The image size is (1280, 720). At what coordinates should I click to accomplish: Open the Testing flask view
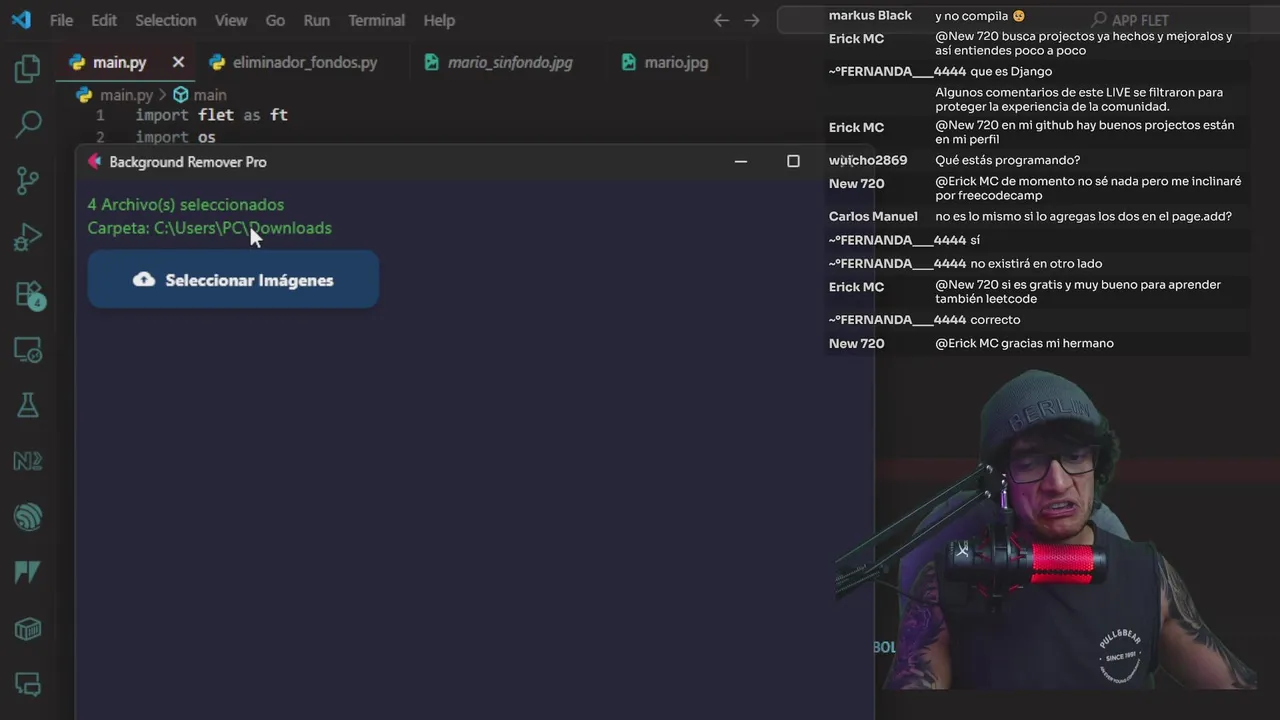[x=28, y=405]
